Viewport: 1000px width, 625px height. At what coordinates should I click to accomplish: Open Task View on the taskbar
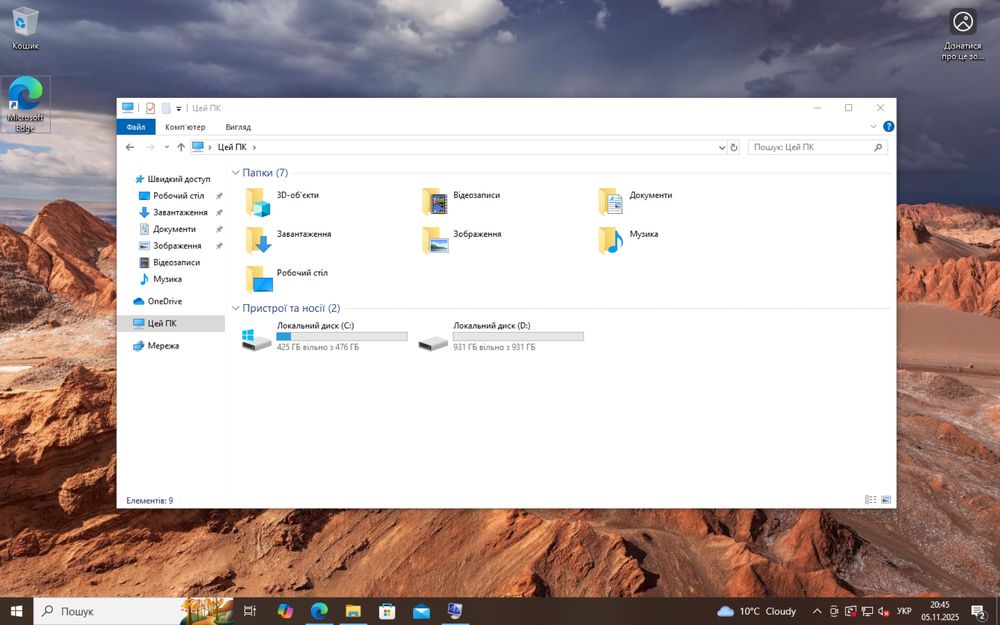coord(250,611)
